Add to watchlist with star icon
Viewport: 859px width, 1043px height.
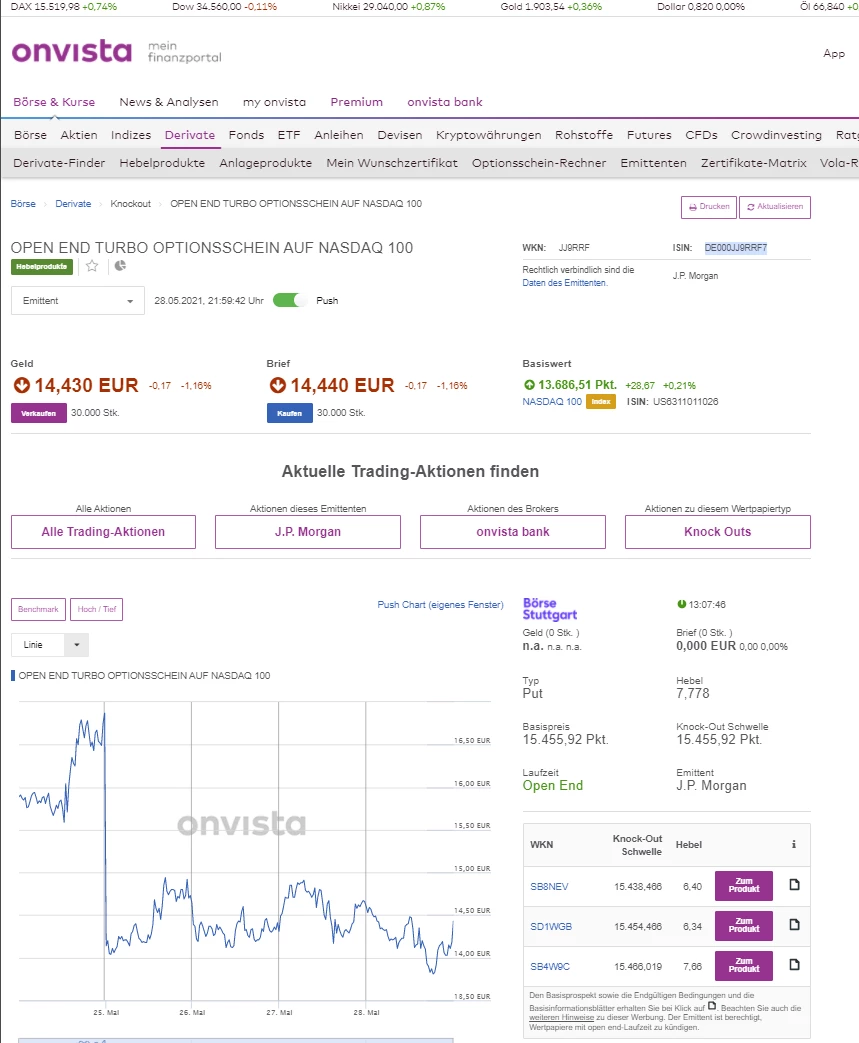92,266
